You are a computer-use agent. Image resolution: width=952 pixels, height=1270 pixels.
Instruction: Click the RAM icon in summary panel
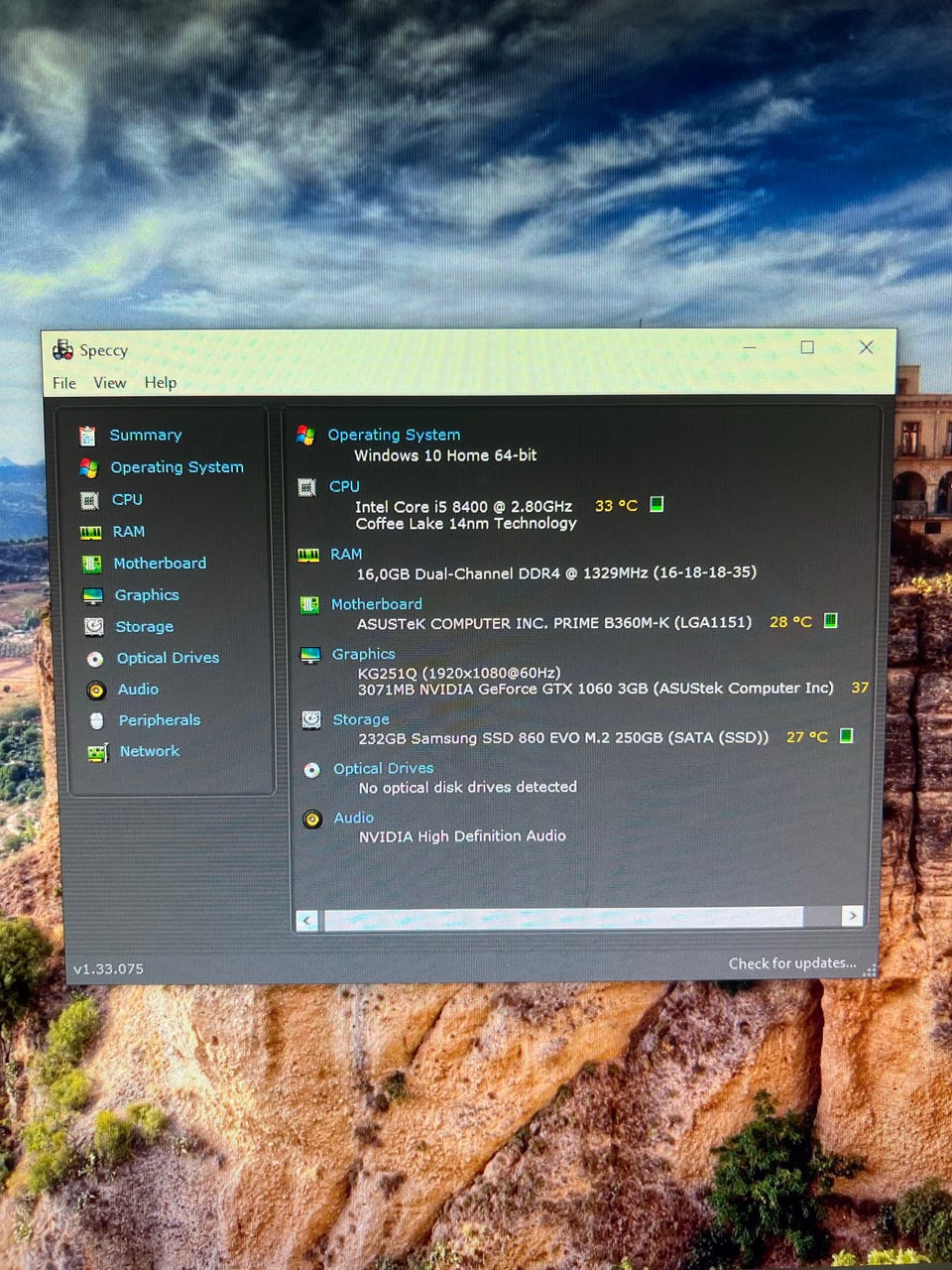308,555
